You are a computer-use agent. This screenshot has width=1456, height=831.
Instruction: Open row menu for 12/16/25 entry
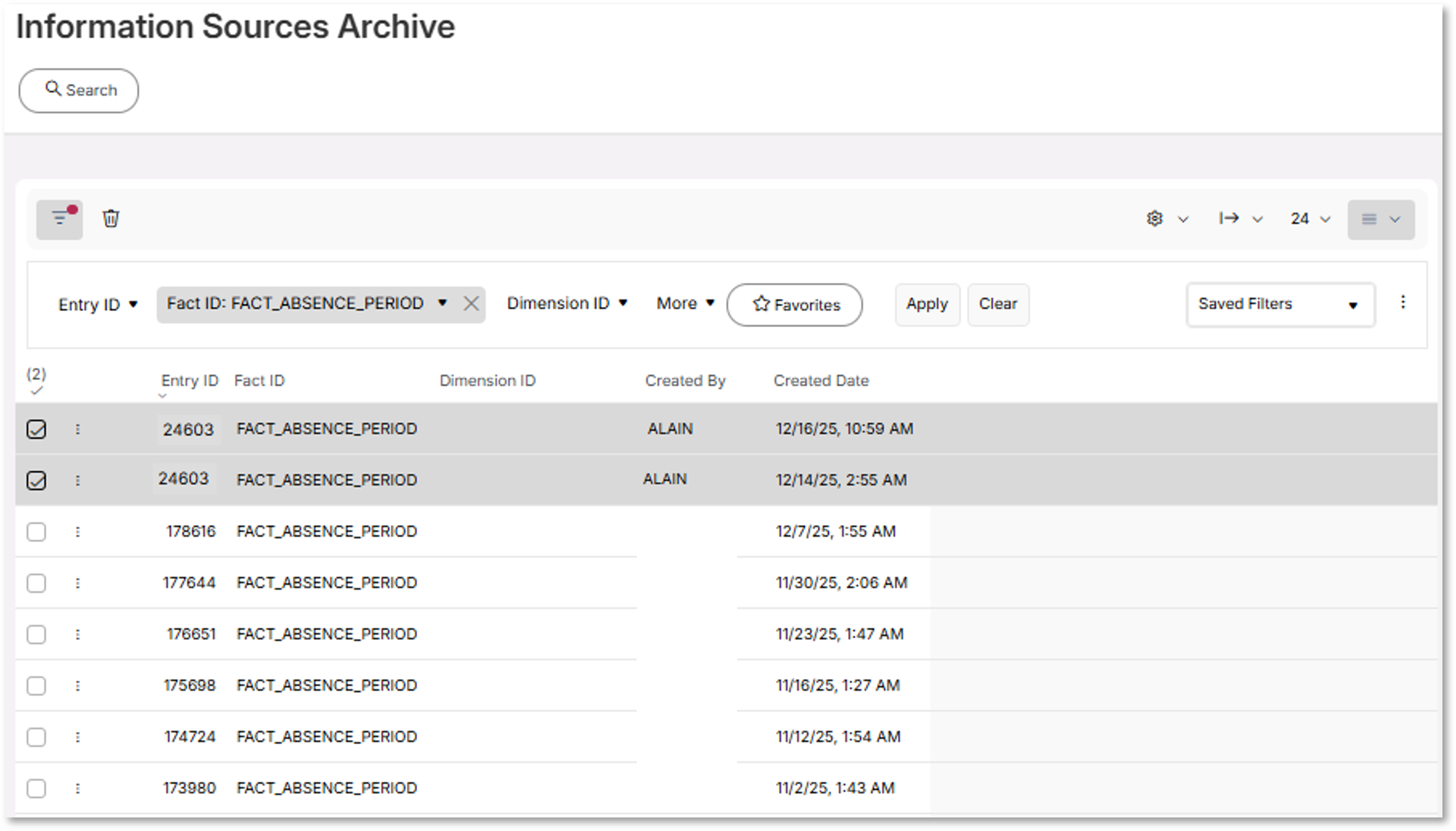tap(77, 429)
